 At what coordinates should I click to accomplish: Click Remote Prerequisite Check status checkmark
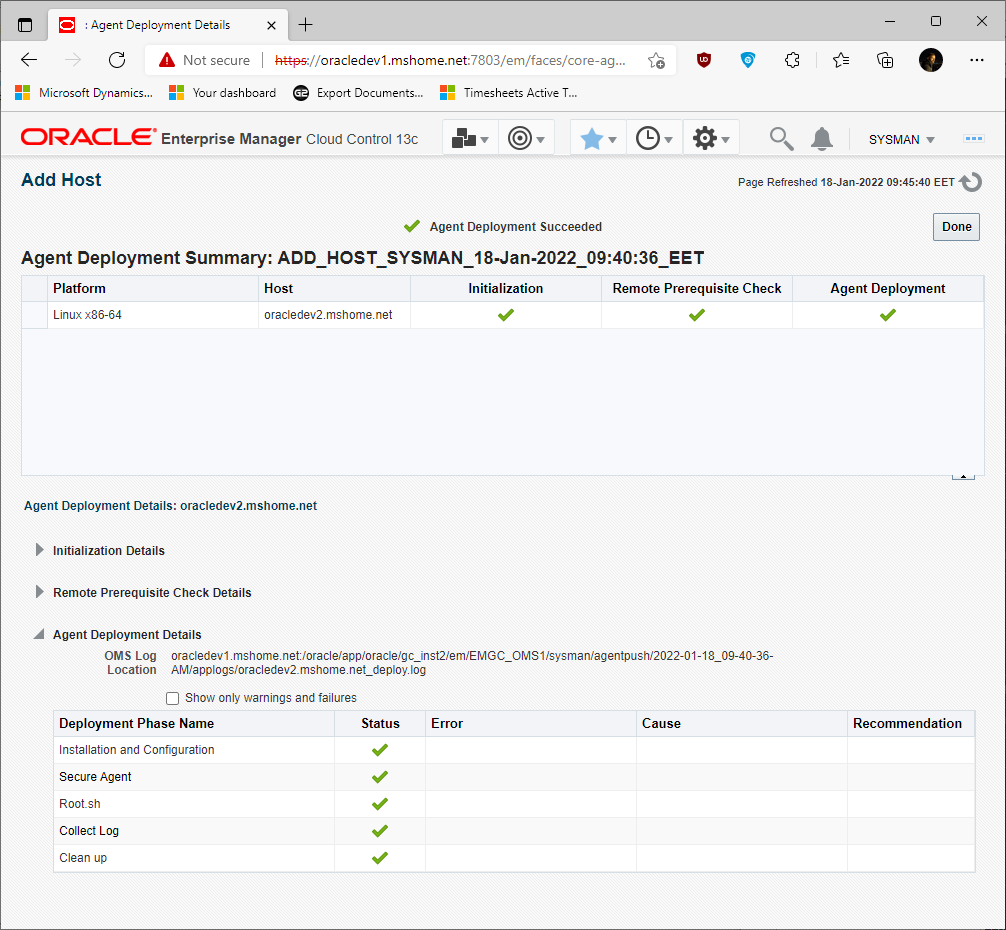click(697, 315)
